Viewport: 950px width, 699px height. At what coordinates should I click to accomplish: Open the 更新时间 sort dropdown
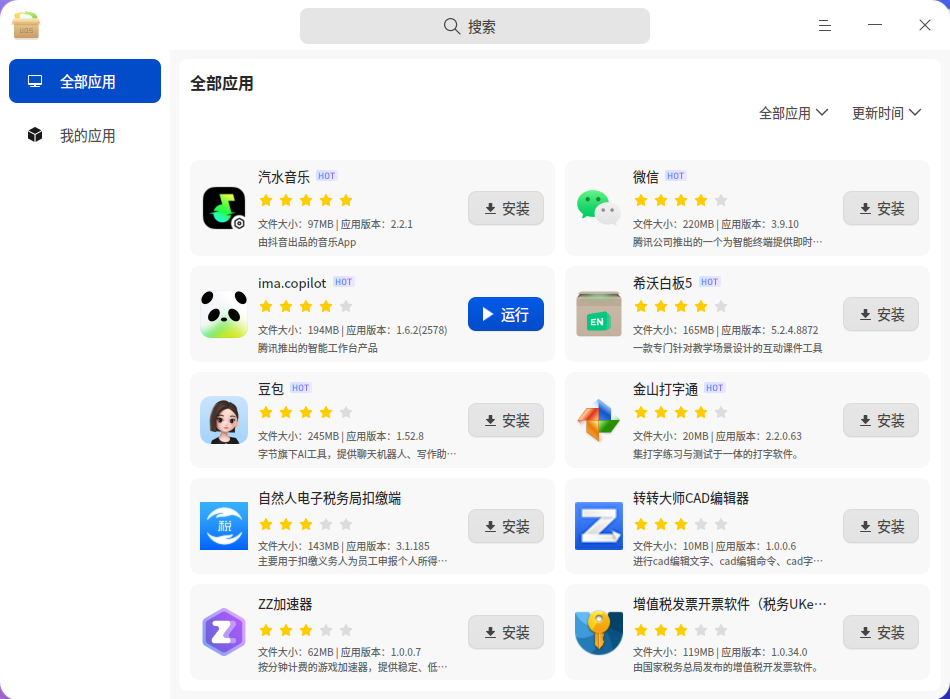point(886,113)
